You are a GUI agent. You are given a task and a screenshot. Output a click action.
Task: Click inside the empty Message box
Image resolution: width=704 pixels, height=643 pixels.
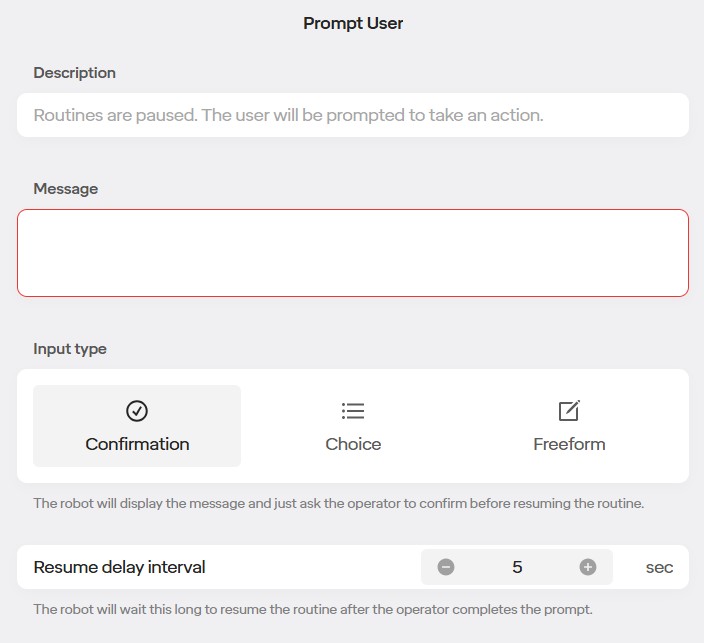pyautogui.click(x=352, y=253)
